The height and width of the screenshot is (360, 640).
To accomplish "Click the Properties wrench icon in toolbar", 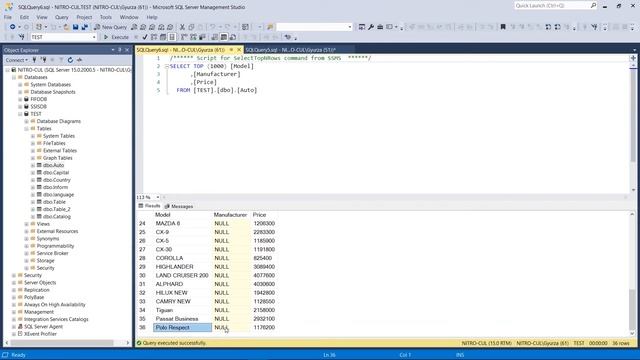I will point(371,27).
